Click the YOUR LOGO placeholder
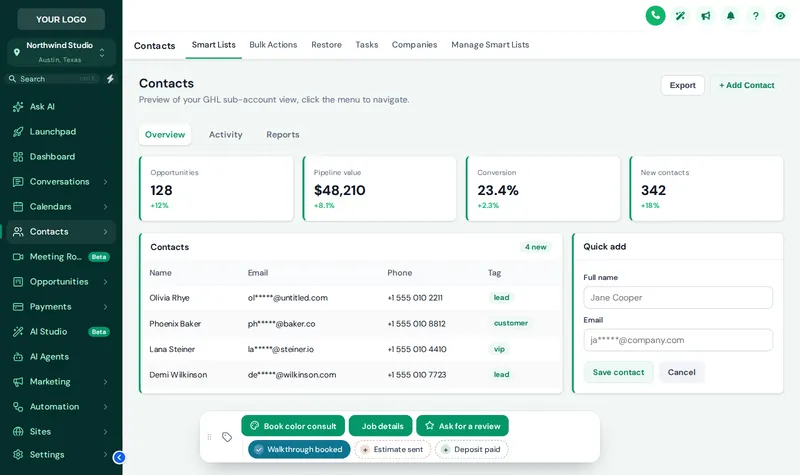 [61, 19]
